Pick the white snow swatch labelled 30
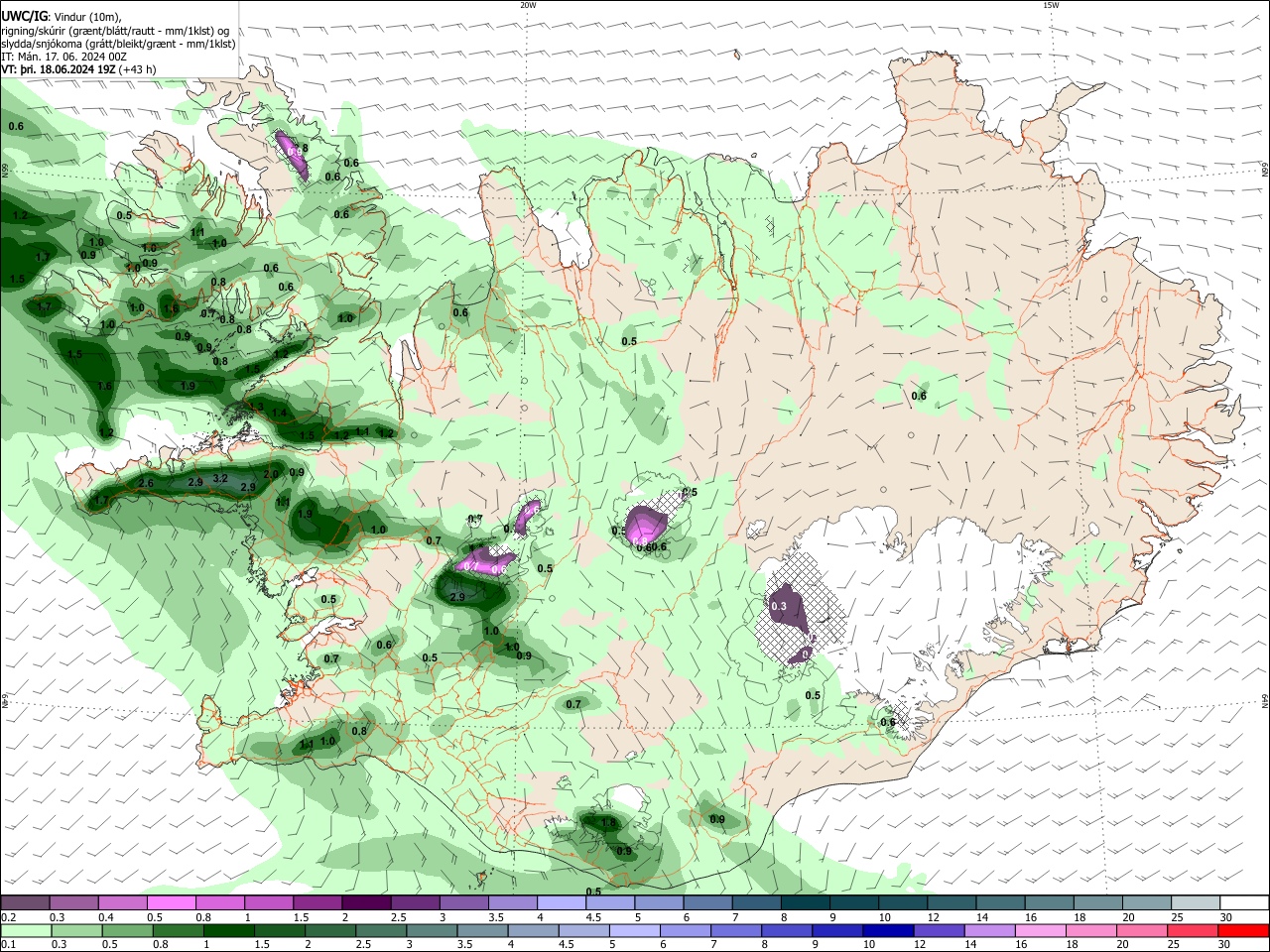Viewport: 1270px width, 952px height. 1242,903
